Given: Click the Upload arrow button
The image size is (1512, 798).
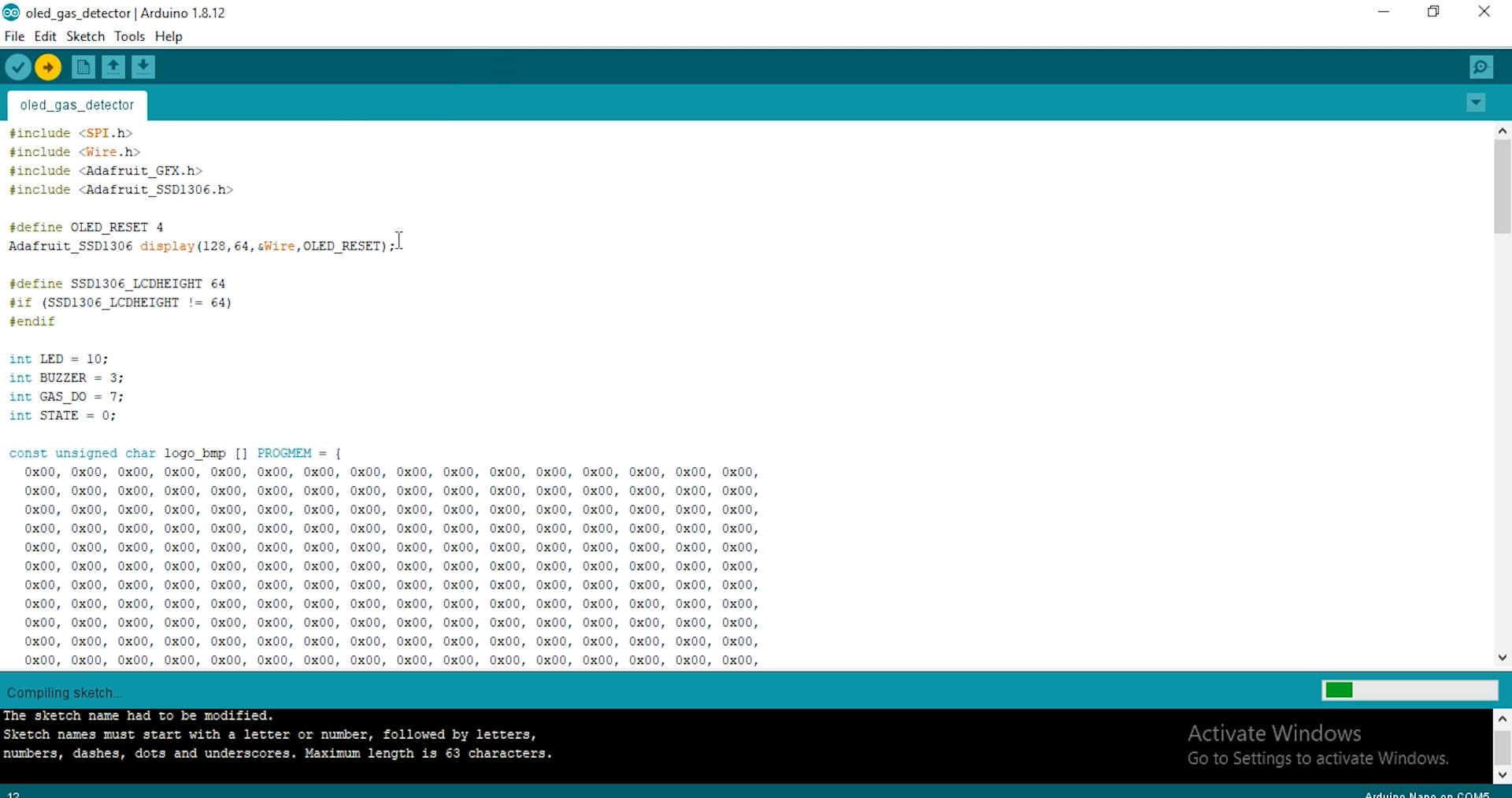Looking at the screenshot, I should click(48, 68).
